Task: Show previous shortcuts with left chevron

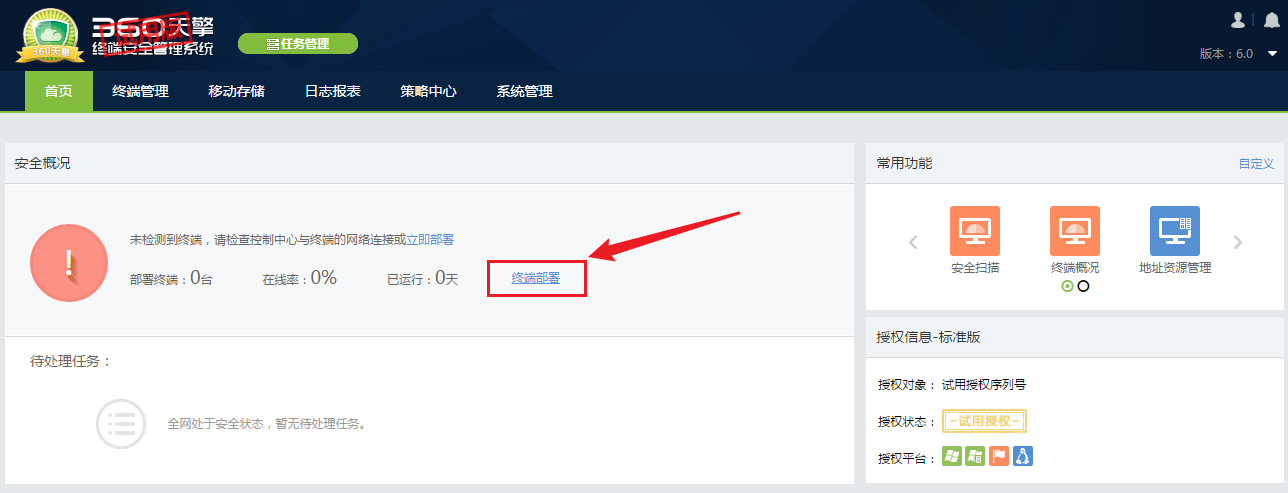Action: [913, 241]
